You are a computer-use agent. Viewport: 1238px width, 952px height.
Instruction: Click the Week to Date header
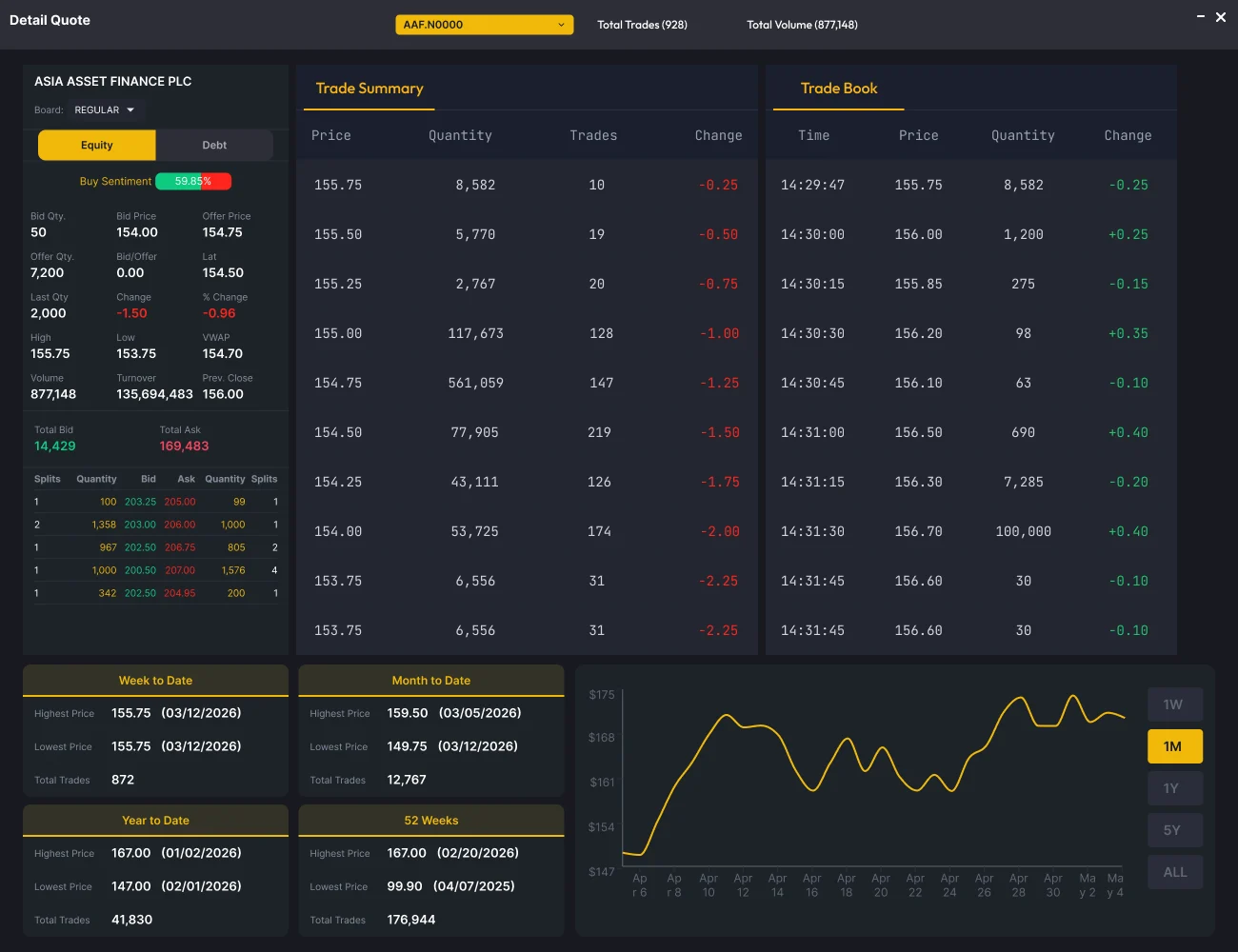(155, 681)
